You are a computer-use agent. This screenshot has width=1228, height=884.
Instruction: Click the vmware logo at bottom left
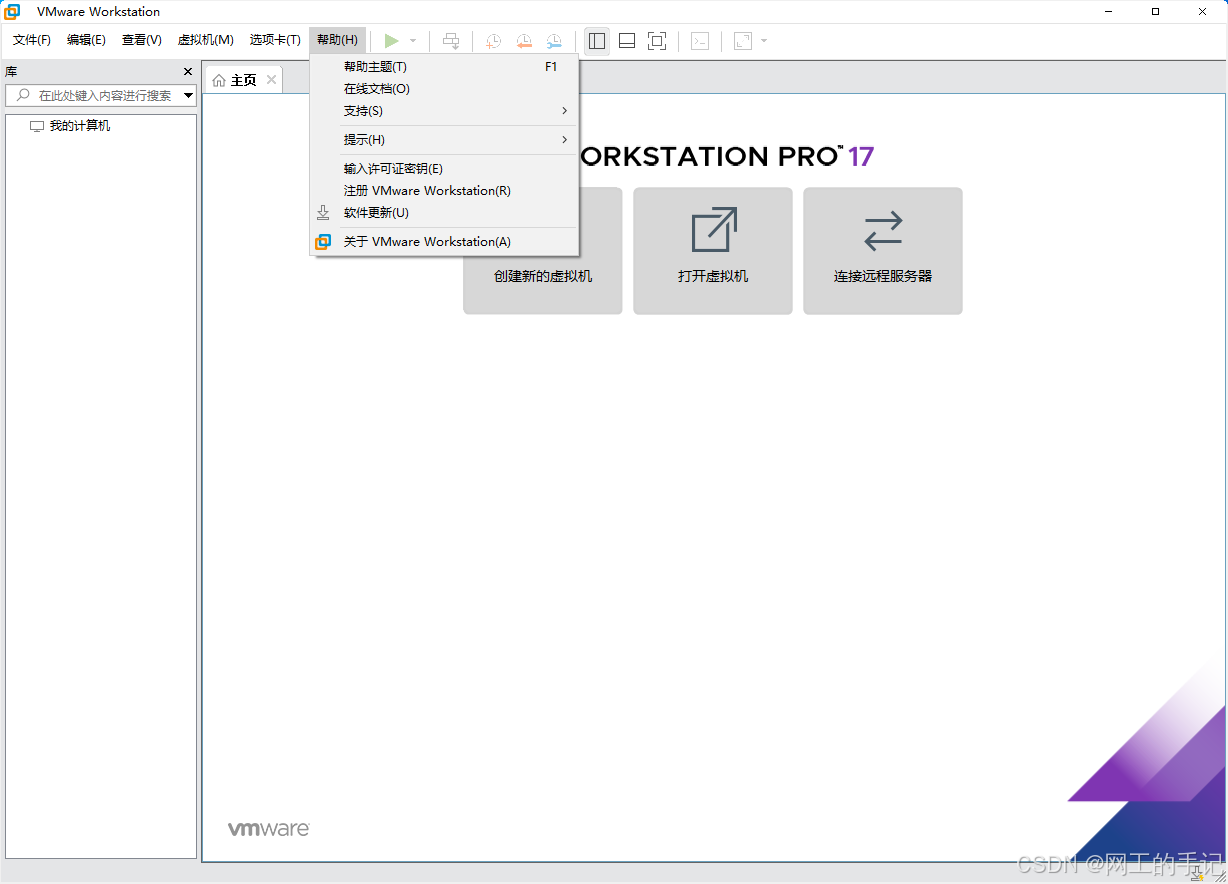coord(269,829)
